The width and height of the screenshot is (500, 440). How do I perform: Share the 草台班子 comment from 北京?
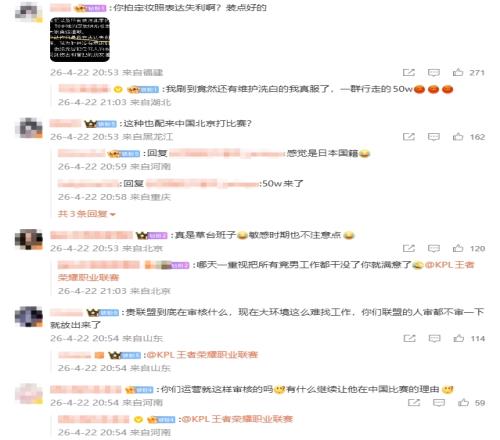409,248
